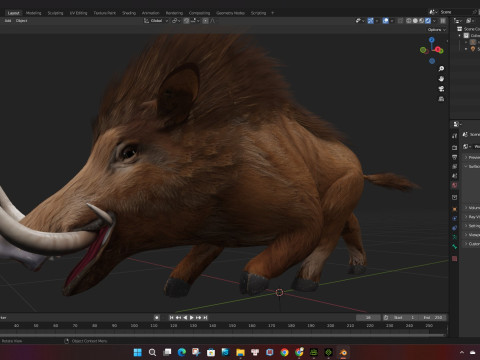Open the transform pivot point dropdown
The width and height of the screenshot is (480, 360).
tap(176, 21)
